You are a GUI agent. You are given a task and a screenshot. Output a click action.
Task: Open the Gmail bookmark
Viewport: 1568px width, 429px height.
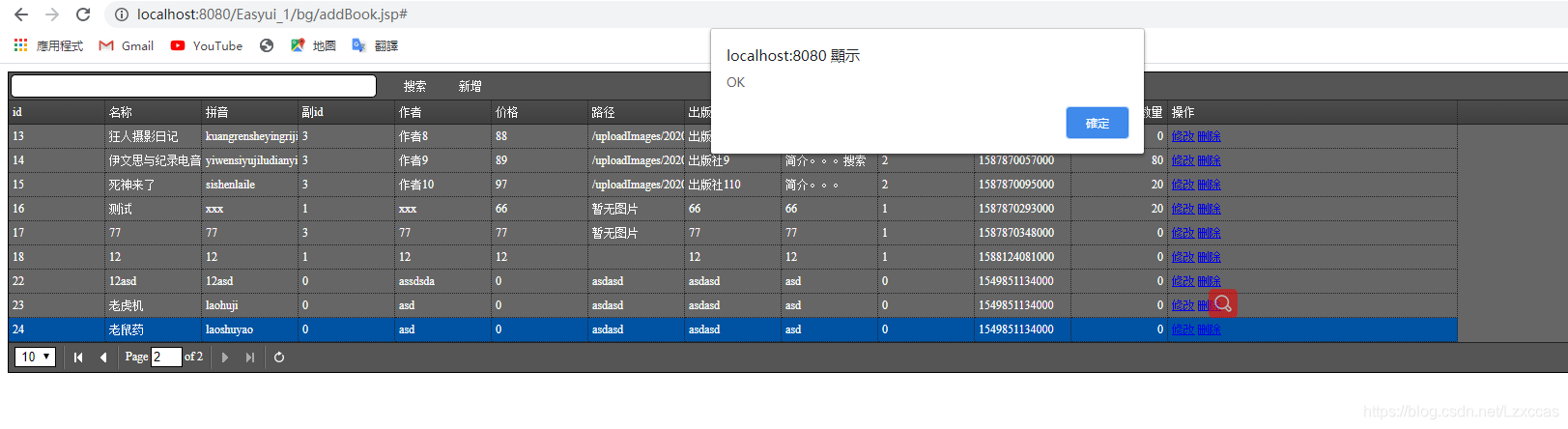coord(127,45)
